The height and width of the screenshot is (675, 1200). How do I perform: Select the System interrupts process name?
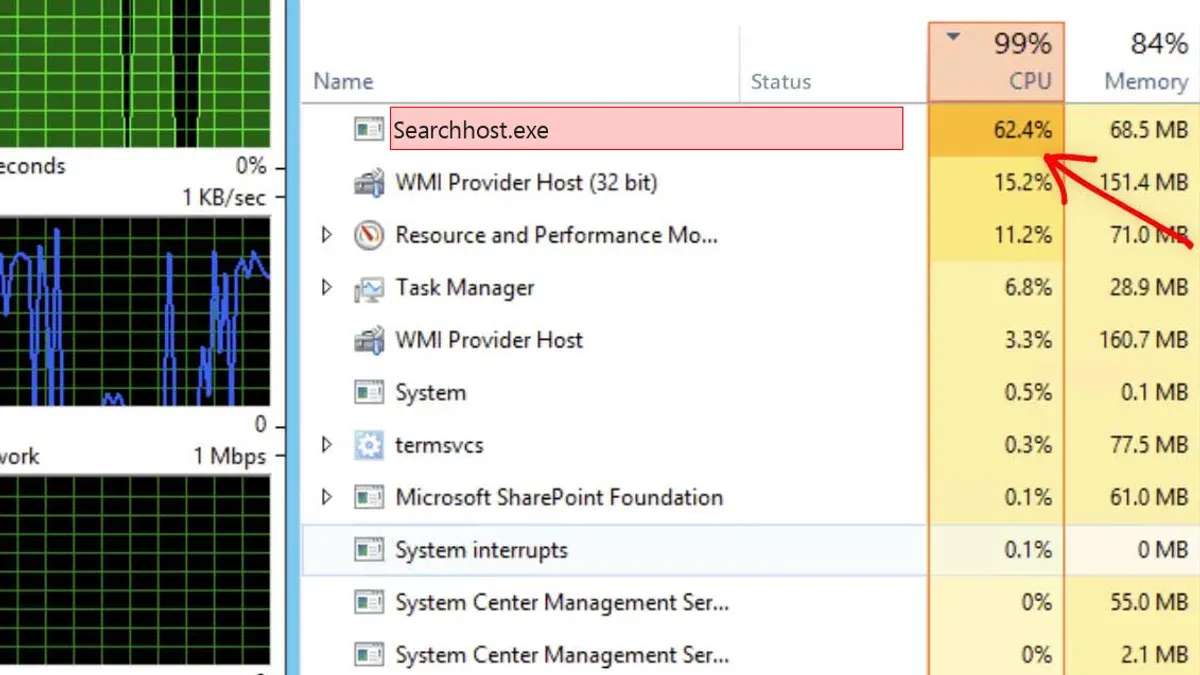pos(481,550)
